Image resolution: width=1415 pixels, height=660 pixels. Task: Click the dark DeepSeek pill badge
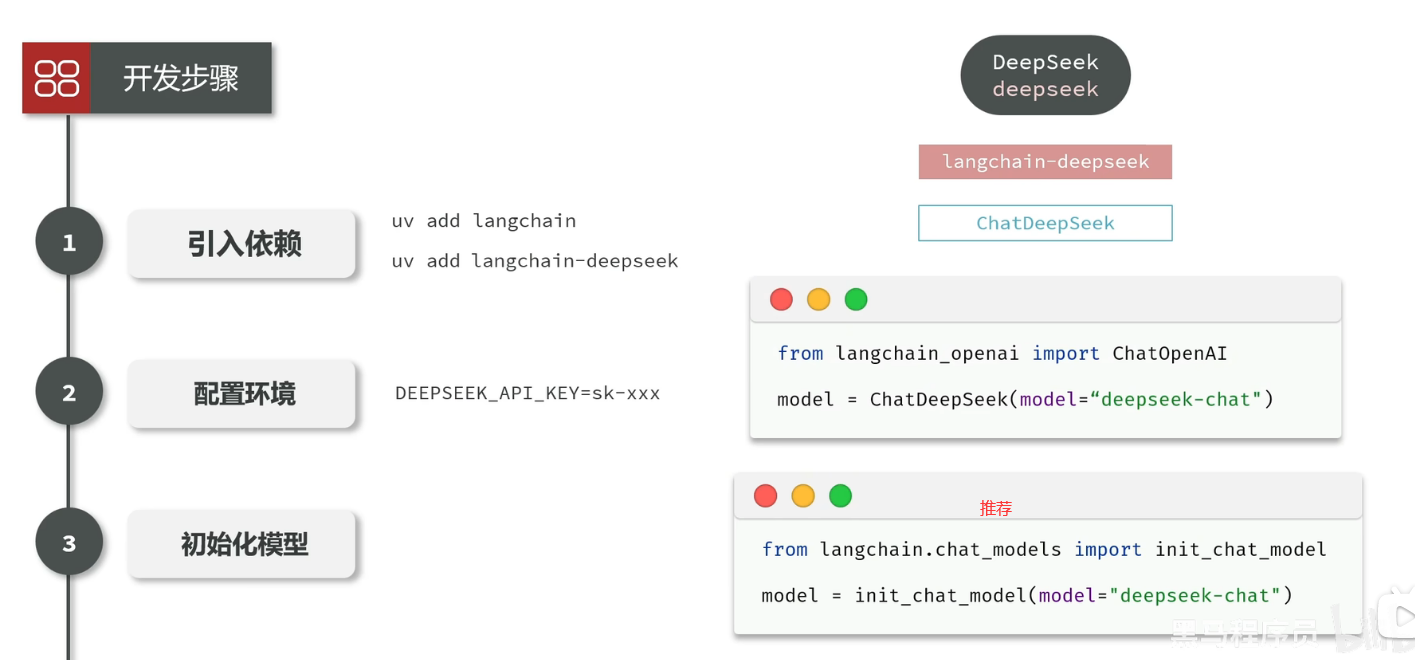point(1045,76)
